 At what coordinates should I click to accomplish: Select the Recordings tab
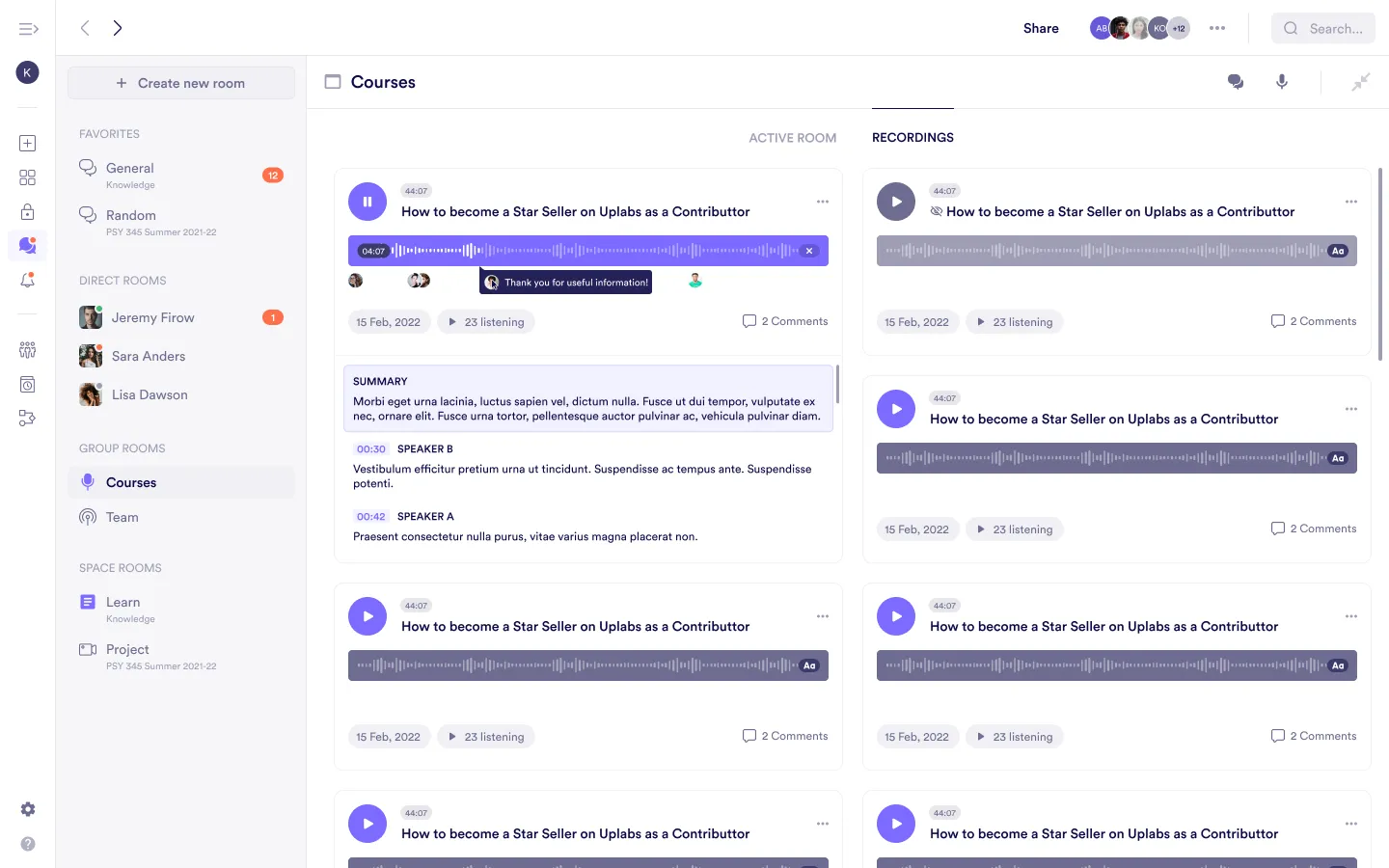pos(912,138)
